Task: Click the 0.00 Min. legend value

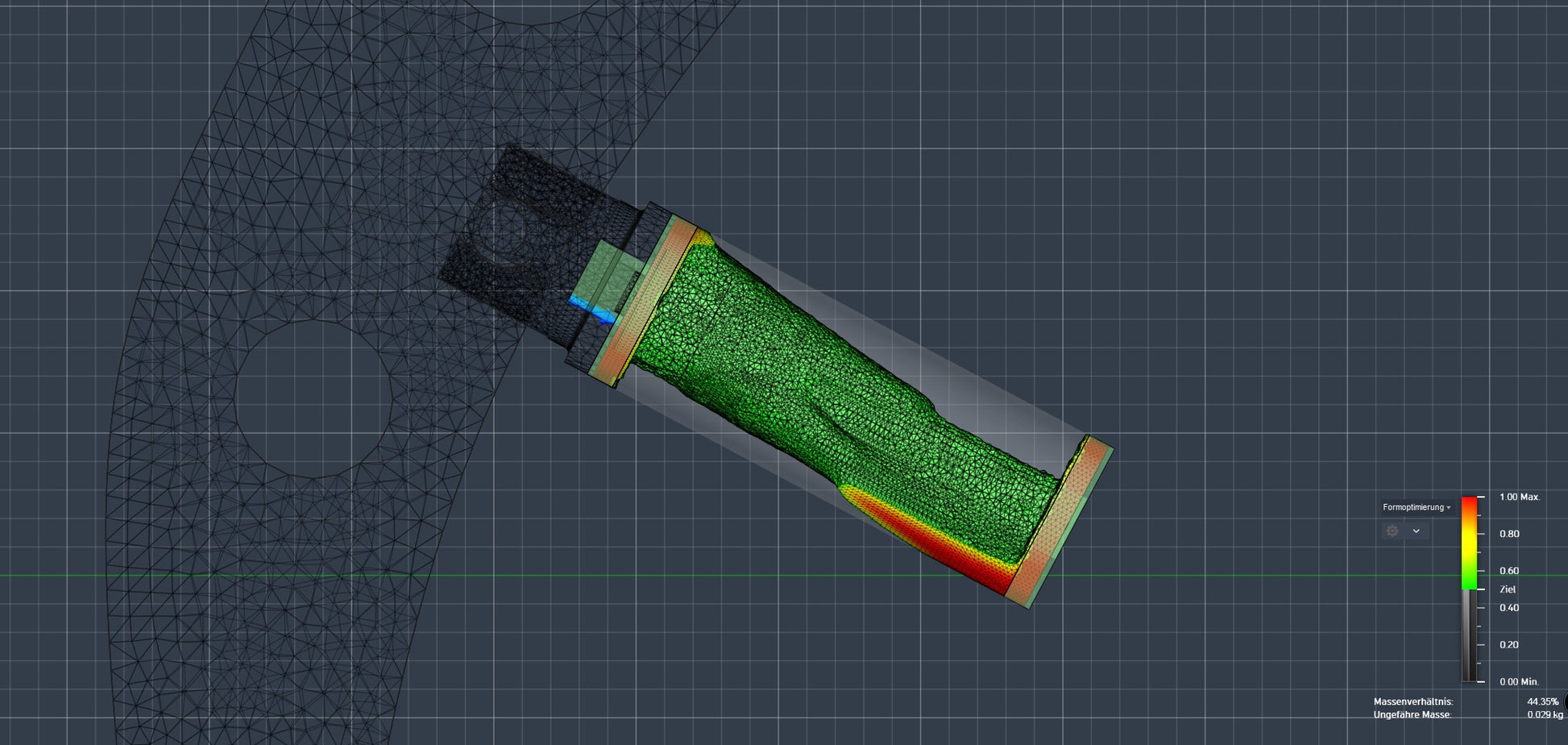Action: 1519,681
